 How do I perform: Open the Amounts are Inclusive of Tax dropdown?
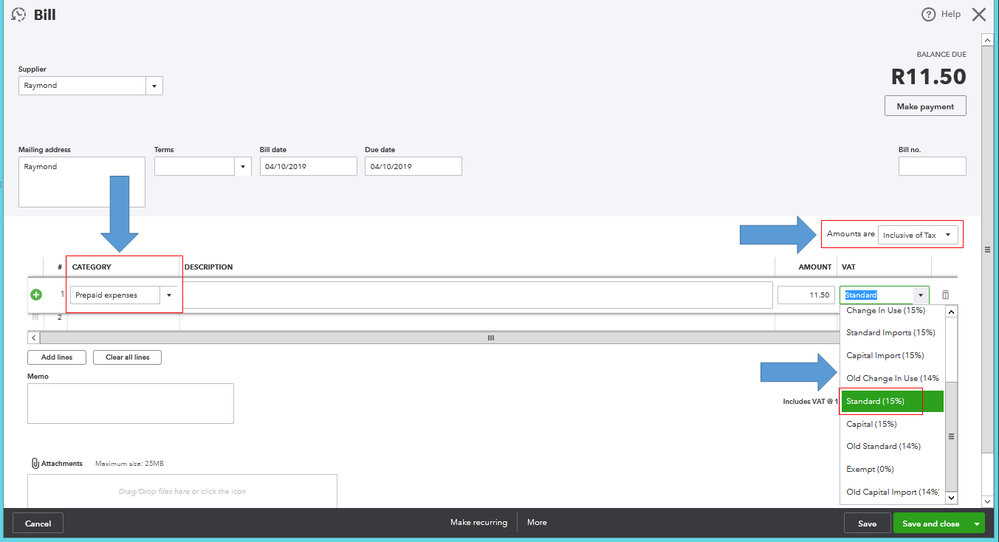pyautogui.click(x=946, y=235)
